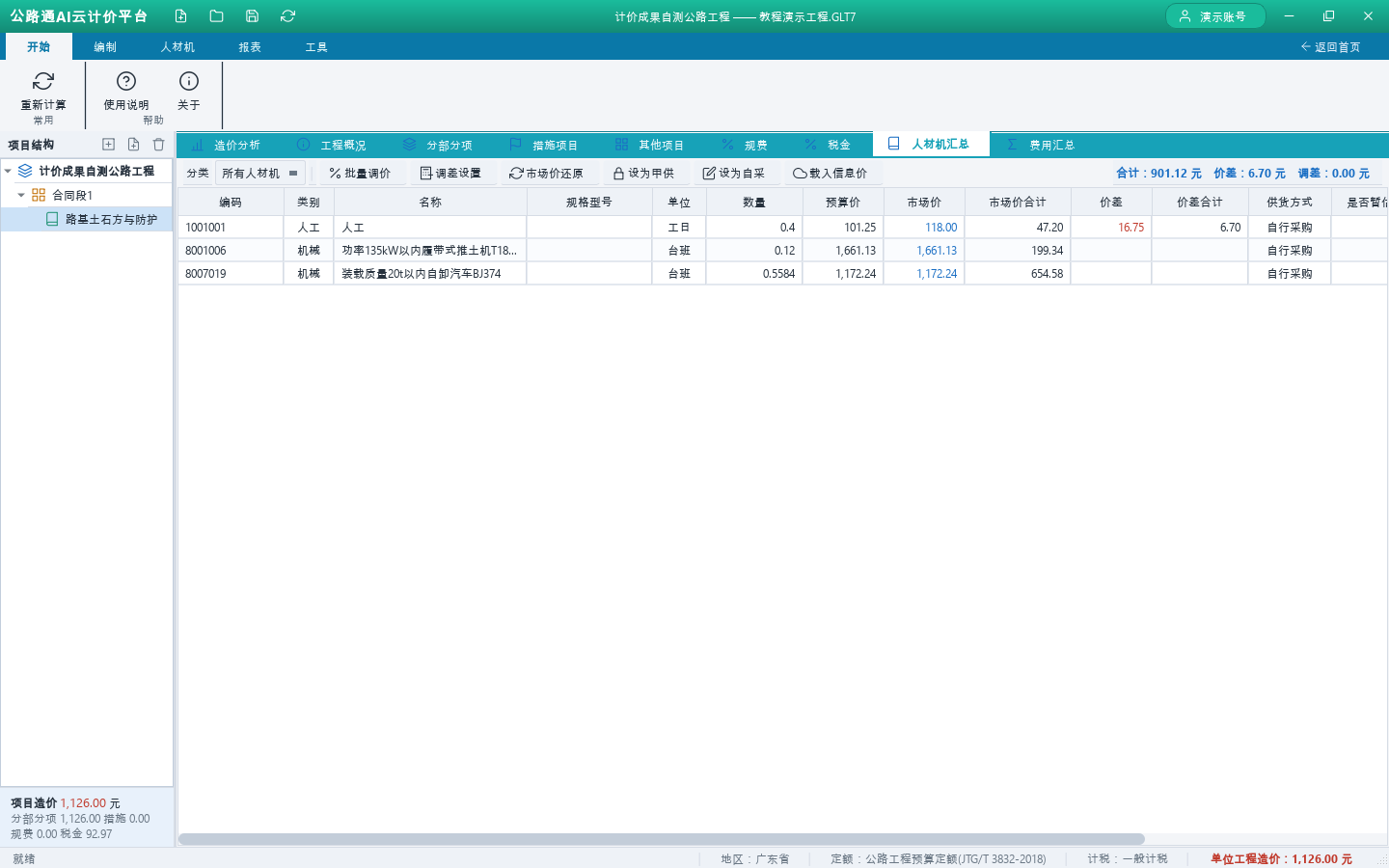This screenshot has height=868, width=1389.
Task: Collapse the 合同段1 tree node
Action: coord(21,195)
